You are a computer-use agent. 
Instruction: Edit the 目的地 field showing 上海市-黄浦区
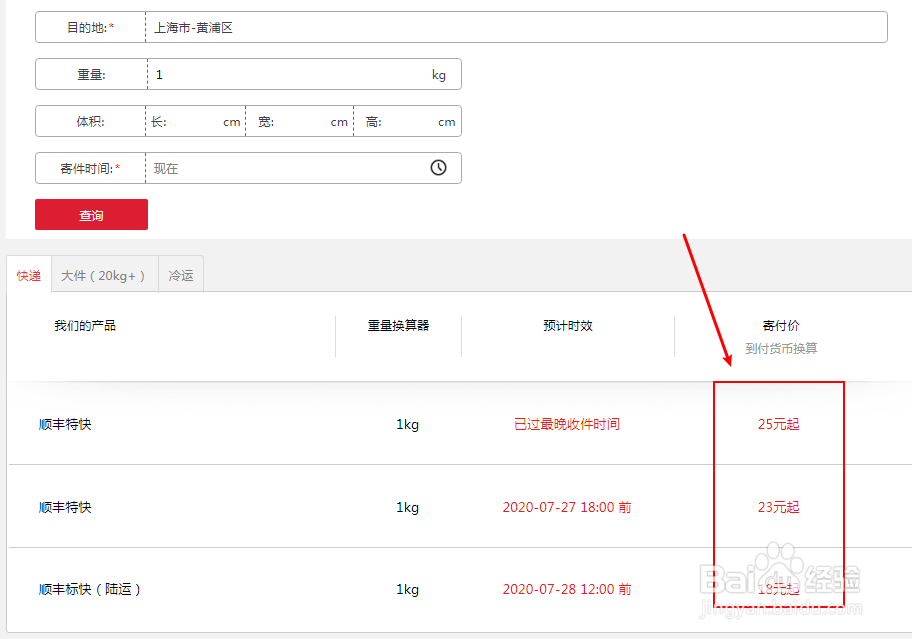[x=516, y=27]
